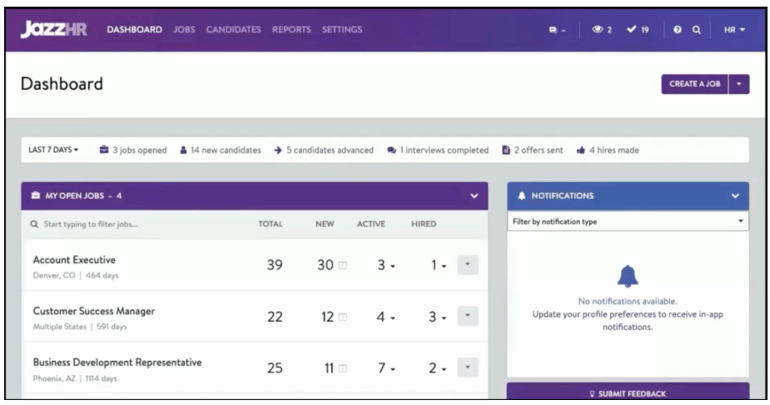Open the eye watch-list icon showing 2
Image resolution: width=770 pixels, height=405 pixels.
[x=602, y=30]
